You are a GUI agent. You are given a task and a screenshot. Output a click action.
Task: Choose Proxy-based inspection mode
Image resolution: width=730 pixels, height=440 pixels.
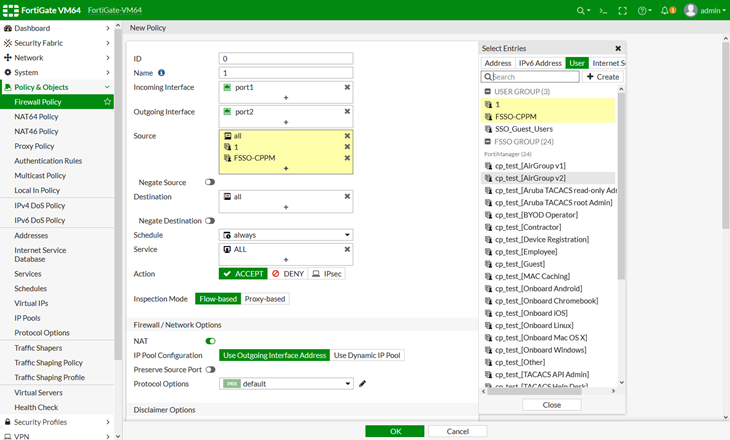point(265,299)
